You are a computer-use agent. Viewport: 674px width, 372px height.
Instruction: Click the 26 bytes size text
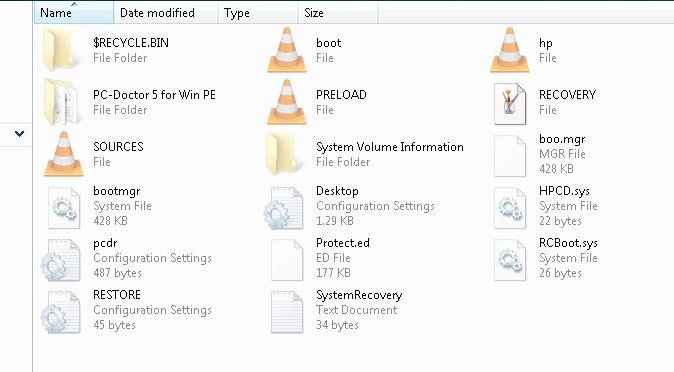(x=560, y=273)
